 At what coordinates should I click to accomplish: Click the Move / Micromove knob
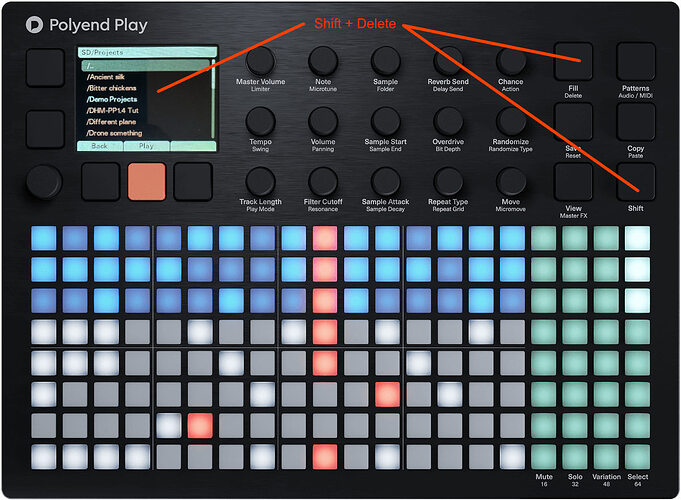511,182
